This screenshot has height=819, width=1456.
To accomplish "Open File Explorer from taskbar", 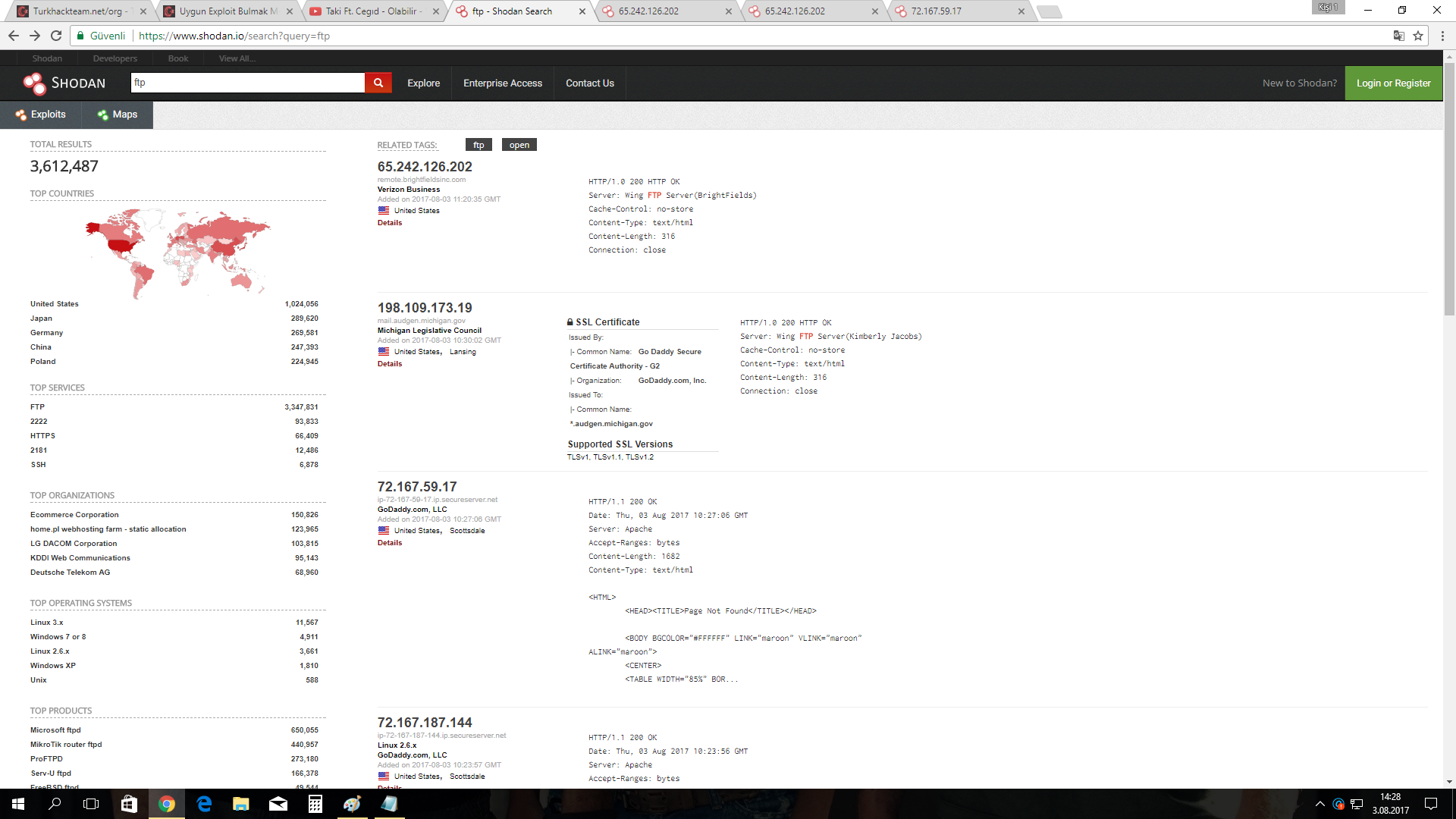I will [x=241, y=804].
